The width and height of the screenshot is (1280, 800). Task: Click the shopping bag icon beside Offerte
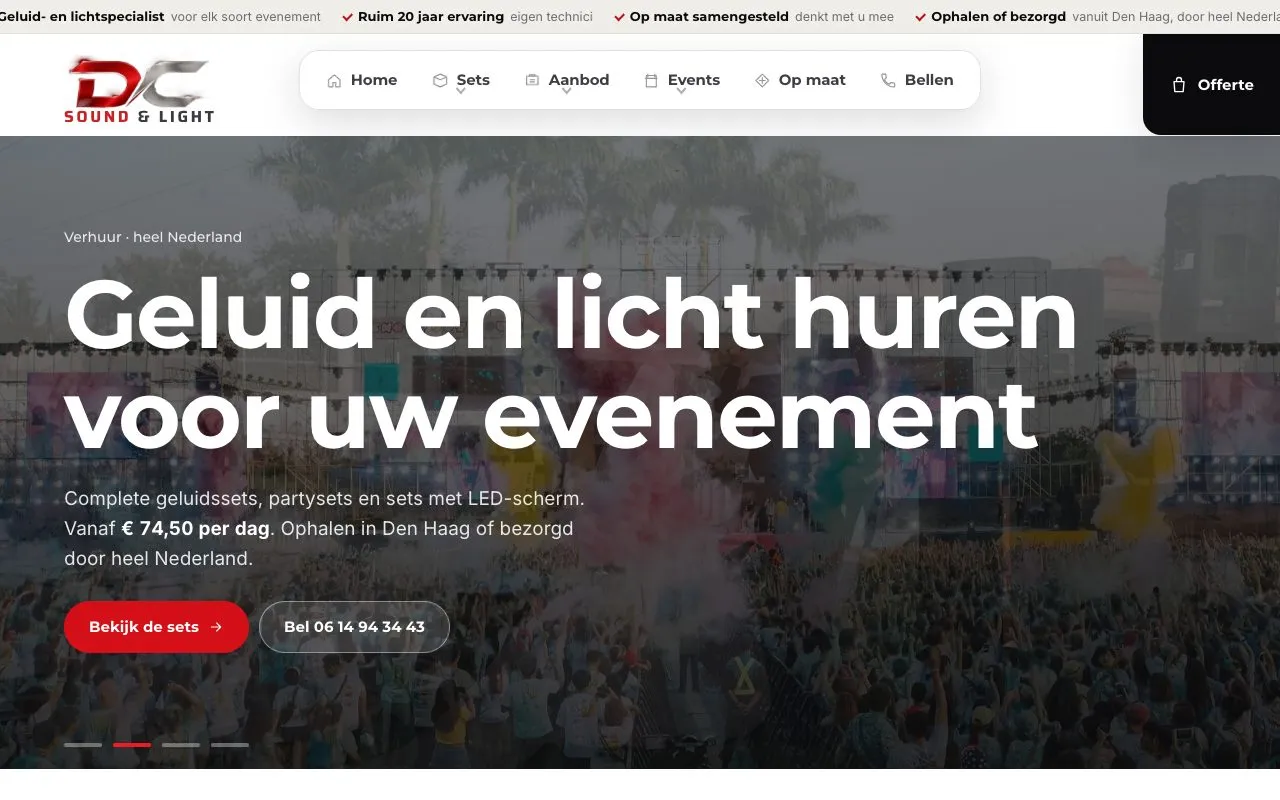[x=1179, y=85]
